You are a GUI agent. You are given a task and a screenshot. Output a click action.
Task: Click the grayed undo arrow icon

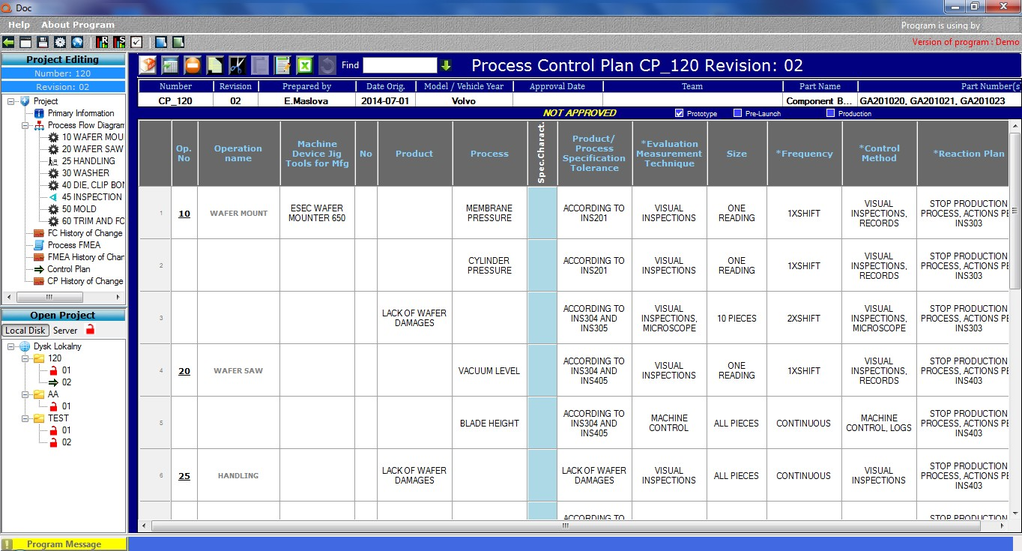(327, 65)
